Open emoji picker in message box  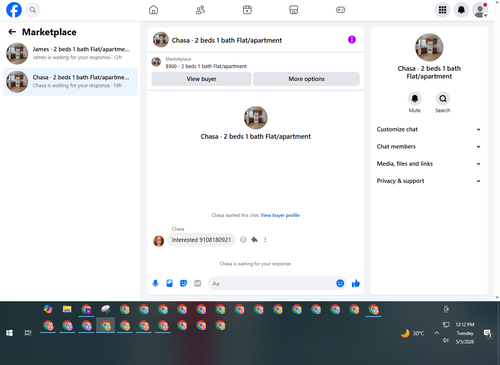340,283
